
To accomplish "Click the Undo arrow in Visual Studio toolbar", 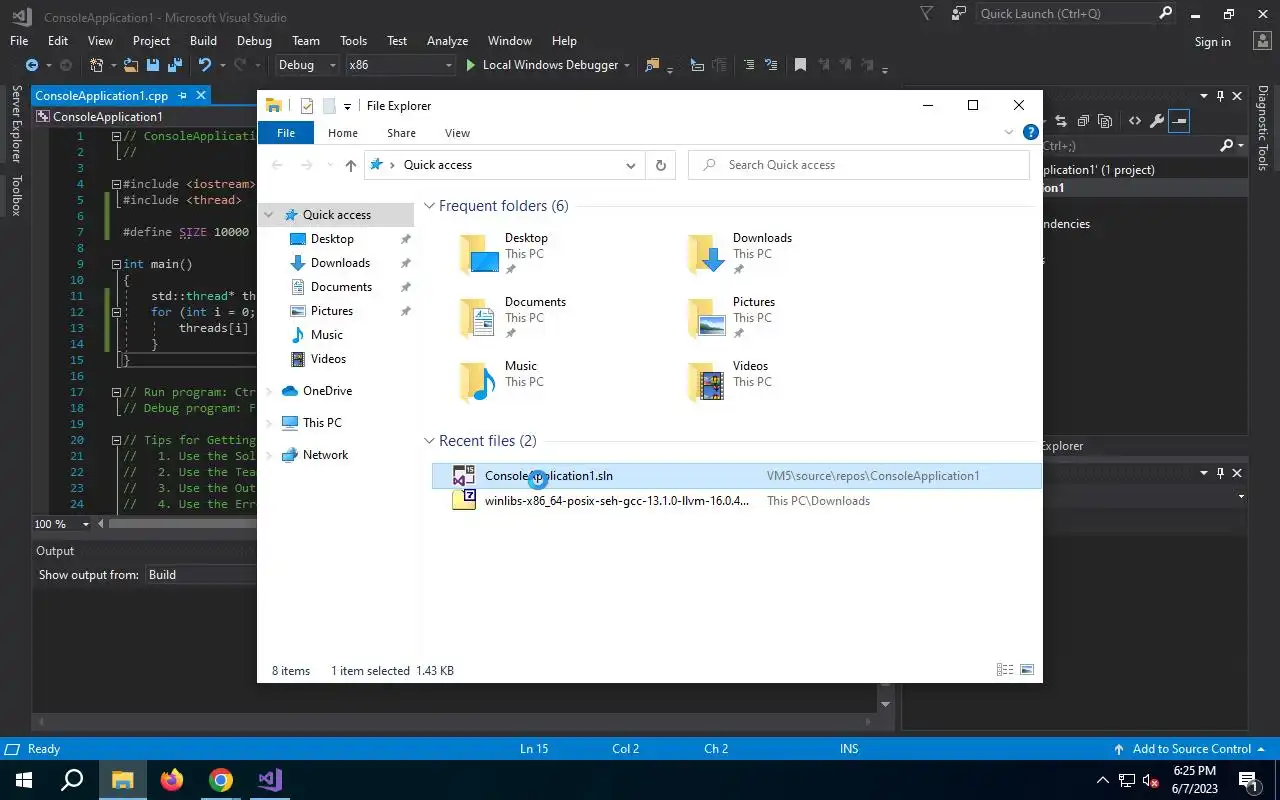I will point(205,65).
